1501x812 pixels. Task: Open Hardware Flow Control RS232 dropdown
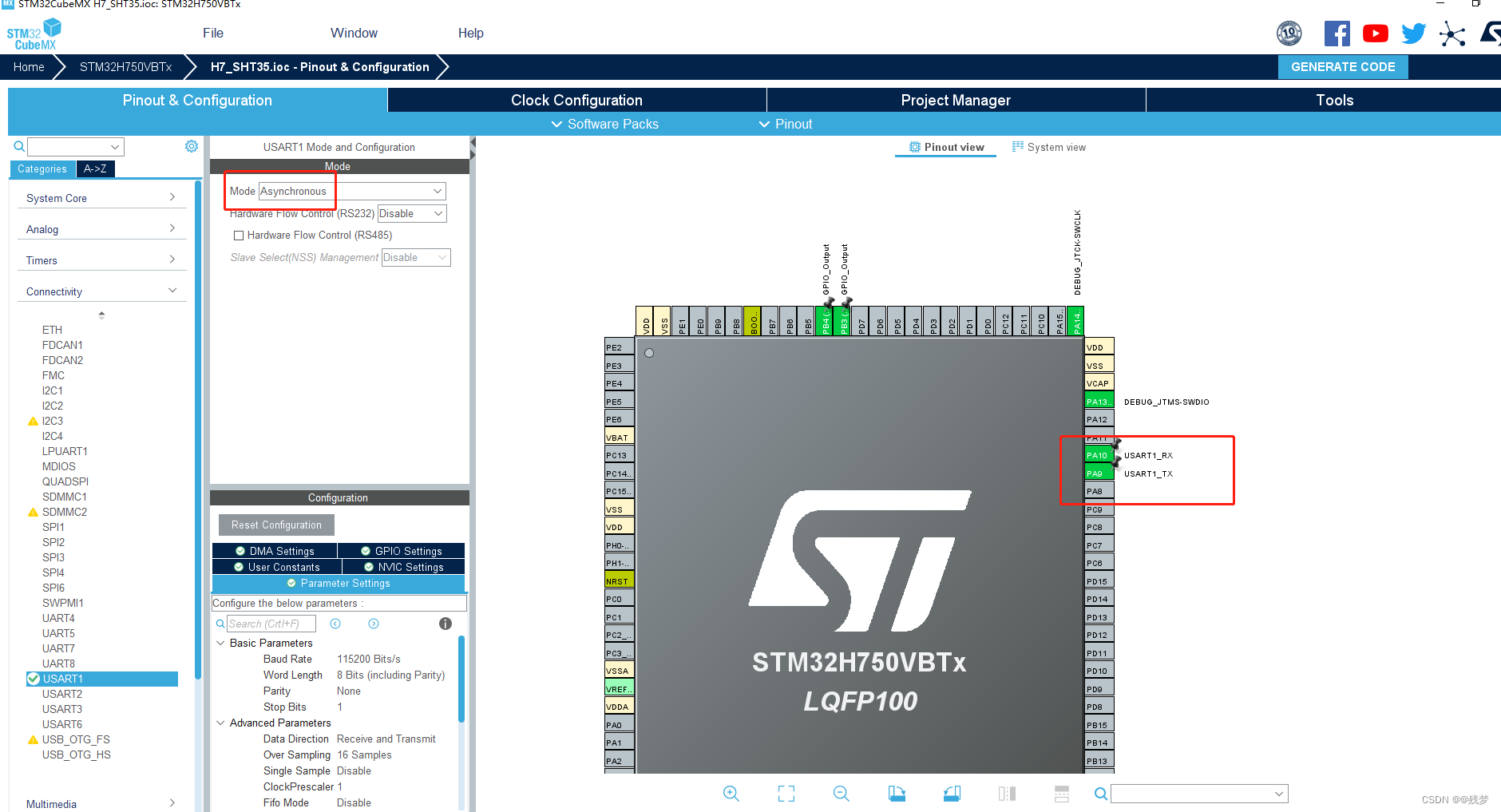[411, 213]
